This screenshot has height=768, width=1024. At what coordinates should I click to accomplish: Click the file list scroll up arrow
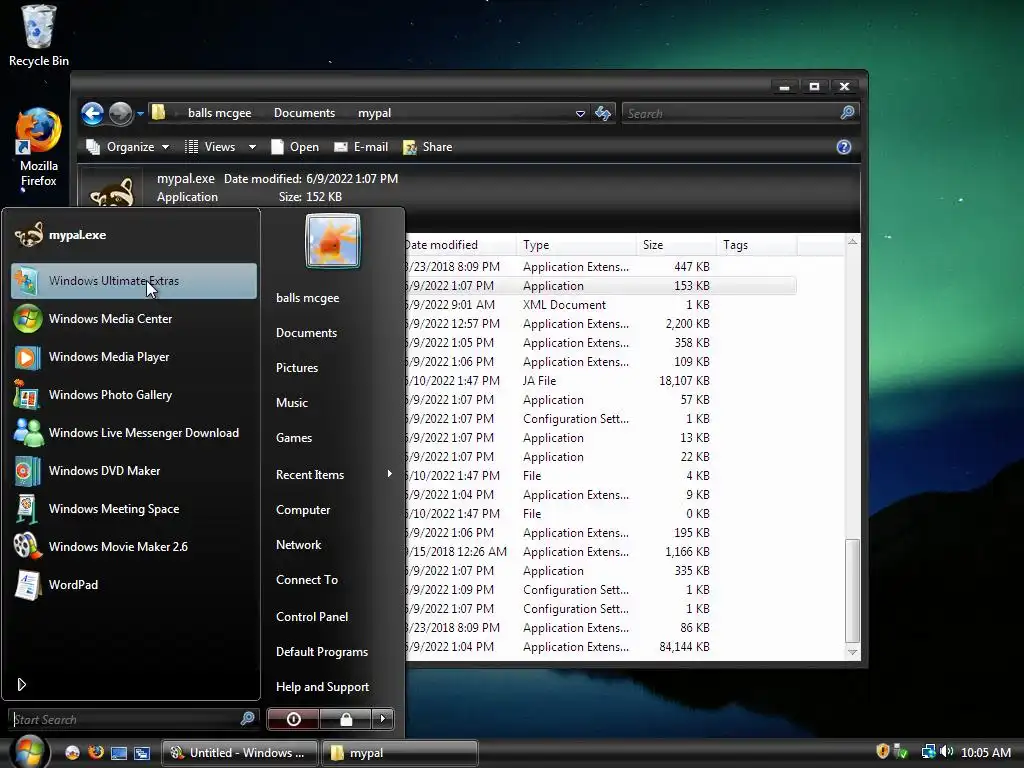point(852,242)
